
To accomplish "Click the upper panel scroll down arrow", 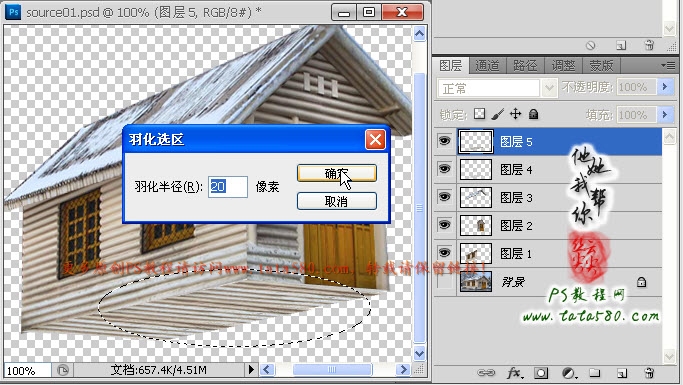I will click(x=669, y=29).
